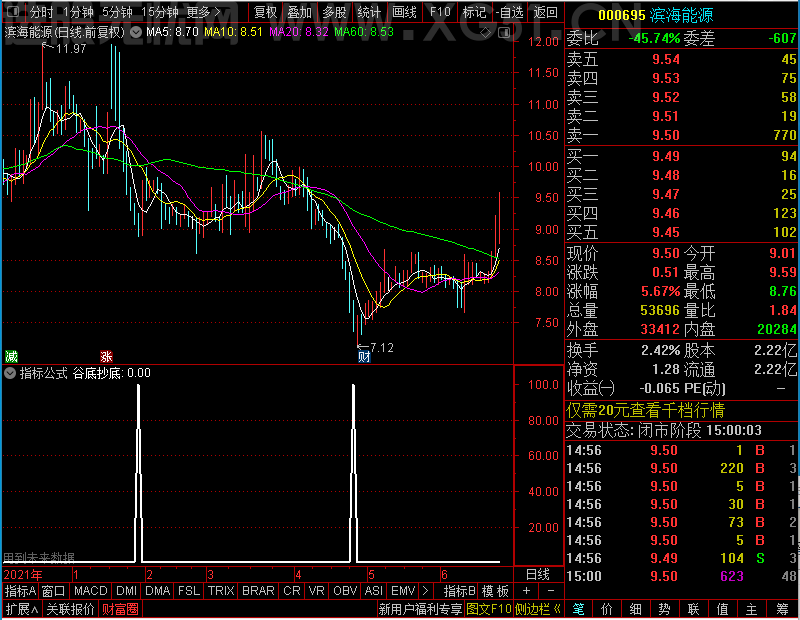The width and height of the screenshot is (800, 620).
Task: Select the 细 details tab
Action: point(636,609)
